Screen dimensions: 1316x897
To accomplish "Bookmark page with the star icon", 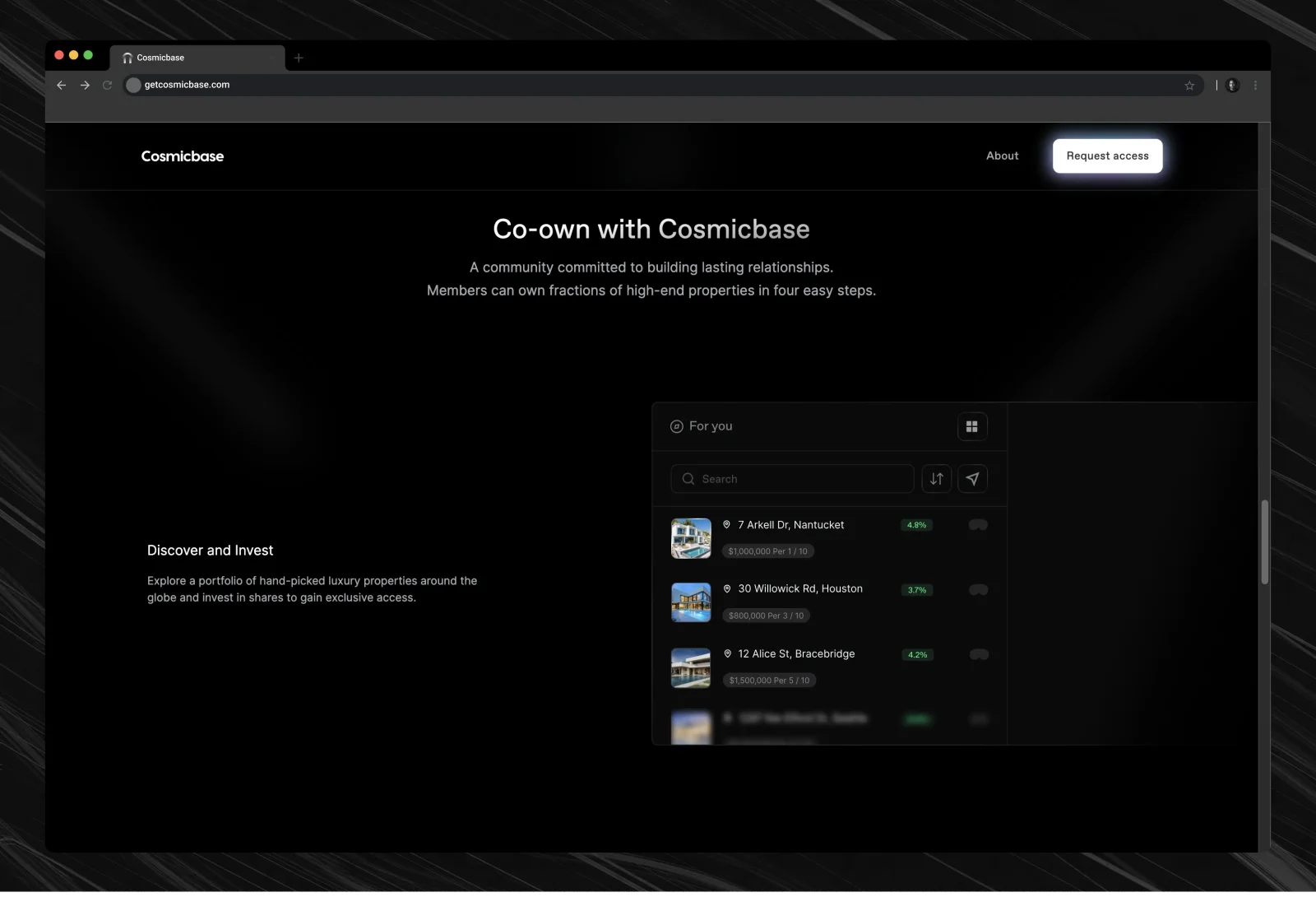I will 1189,86.
